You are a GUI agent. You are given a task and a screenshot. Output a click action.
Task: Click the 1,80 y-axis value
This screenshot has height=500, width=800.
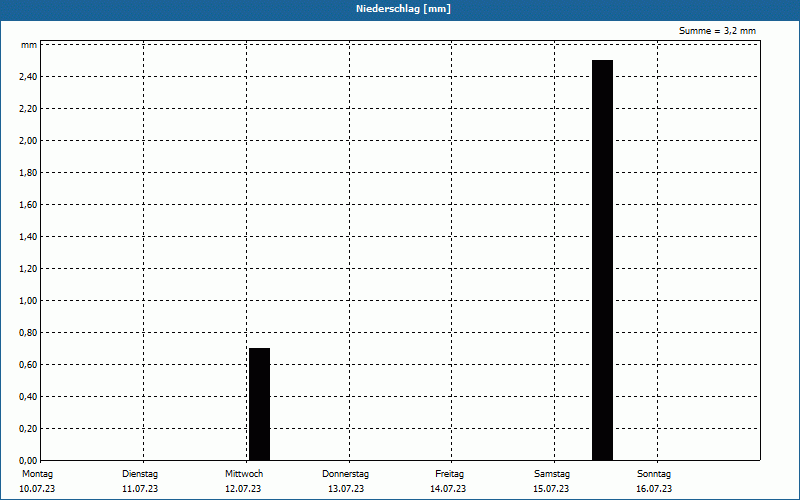(28, 173)
